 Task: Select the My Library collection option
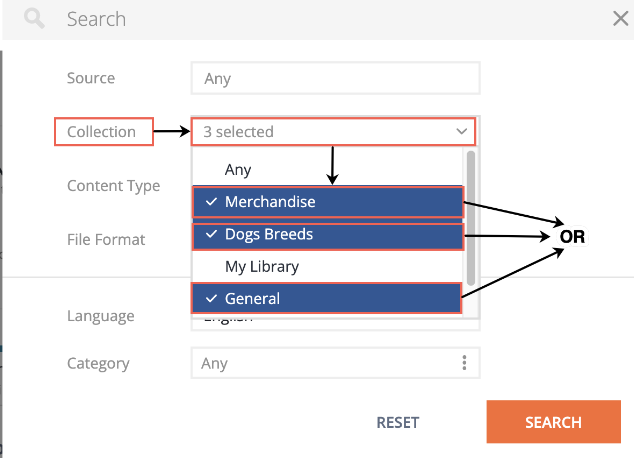pyautogui.click(x=328, y=266)
